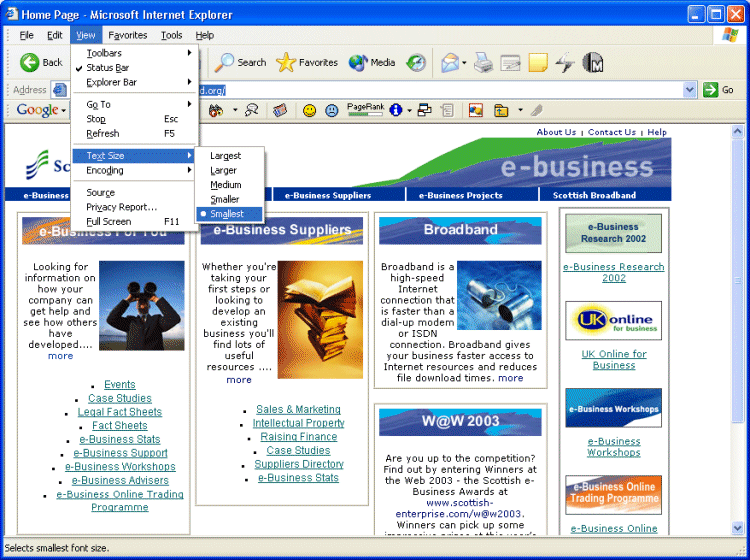Open the Help menu
The height and width of the screenshot is (560, 750).
pos(204,35)
